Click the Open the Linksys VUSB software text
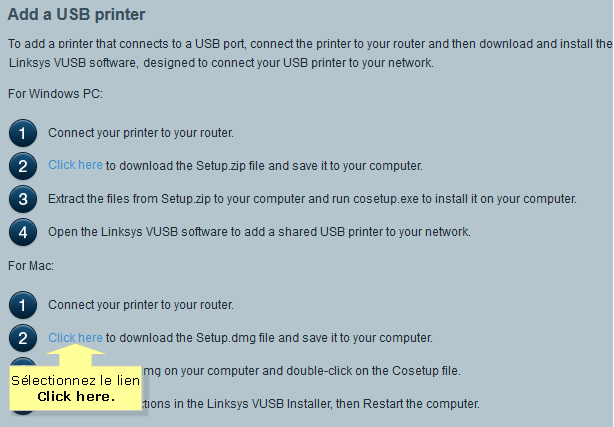The width and height of the screenshot is (614, 427). click(259, 232)
